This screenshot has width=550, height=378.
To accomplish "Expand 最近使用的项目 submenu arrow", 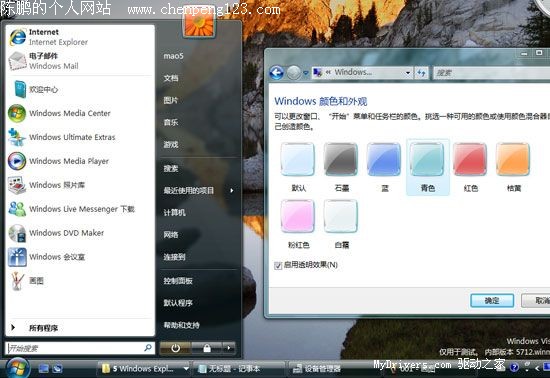I will (x=232, y=190).
